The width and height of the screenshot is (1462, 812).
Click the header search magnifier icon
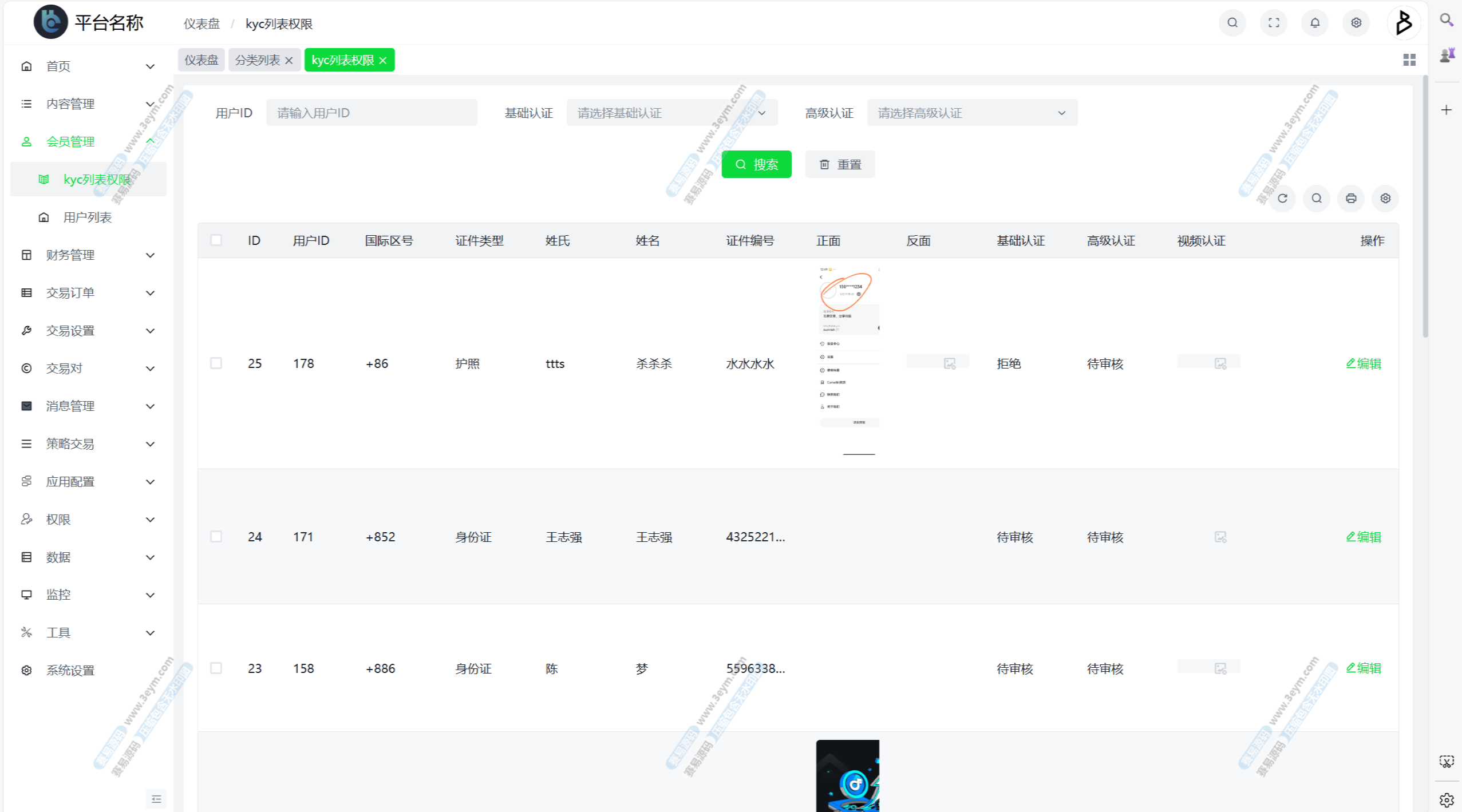pyautogui.click(x=1232, y=23)
